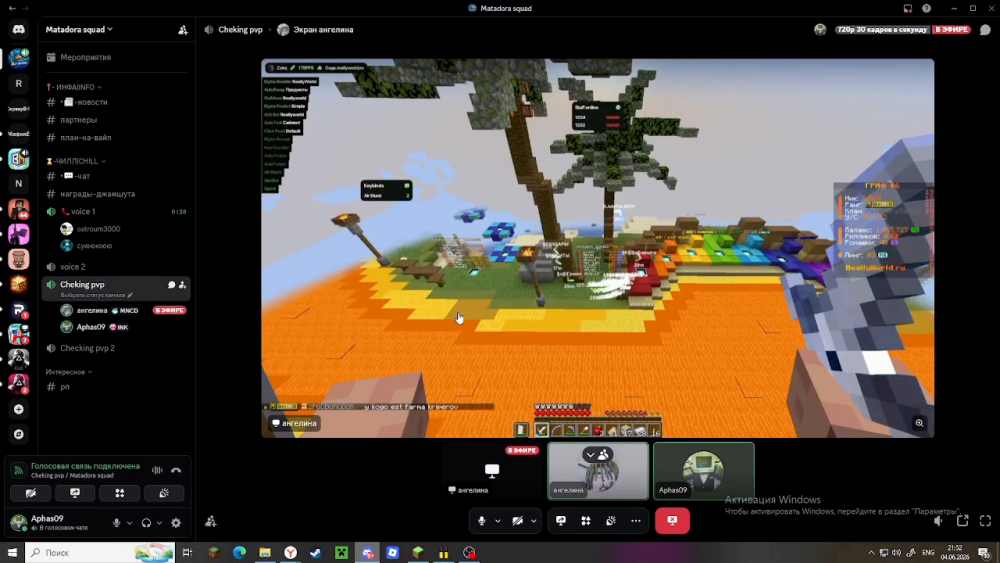Open the награды-джамшута channel
Image resolution: width=1000 pixels, height=563 pixels.
click(x=116, y=194)
